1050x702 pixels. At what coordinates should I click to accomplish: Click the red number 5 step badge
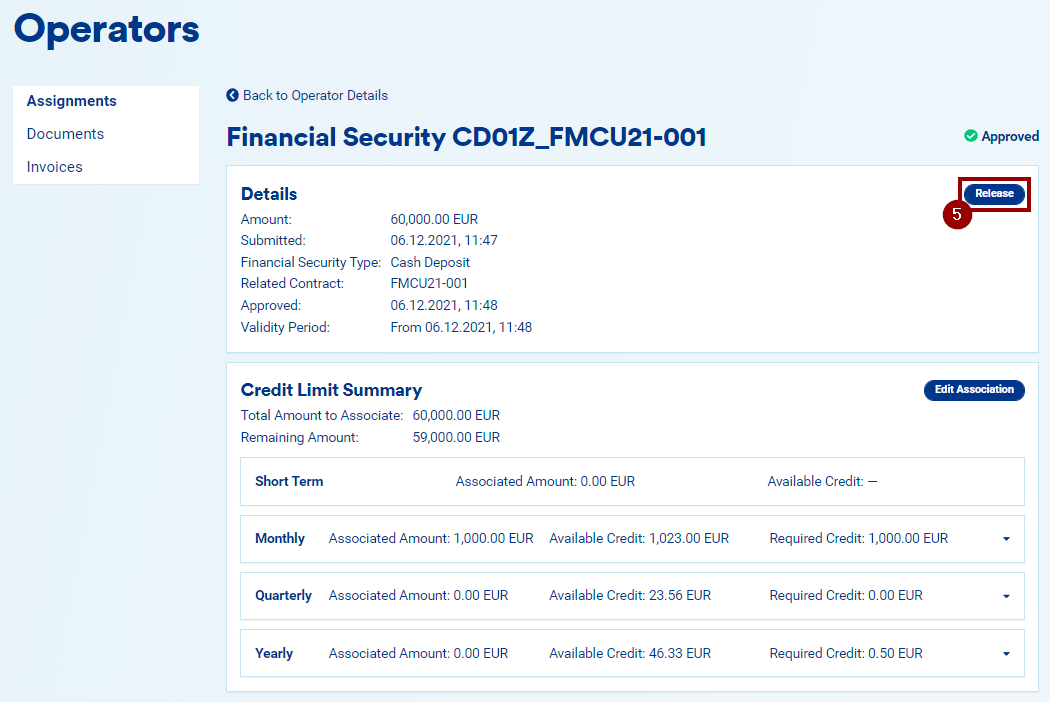tap(957, 214)
